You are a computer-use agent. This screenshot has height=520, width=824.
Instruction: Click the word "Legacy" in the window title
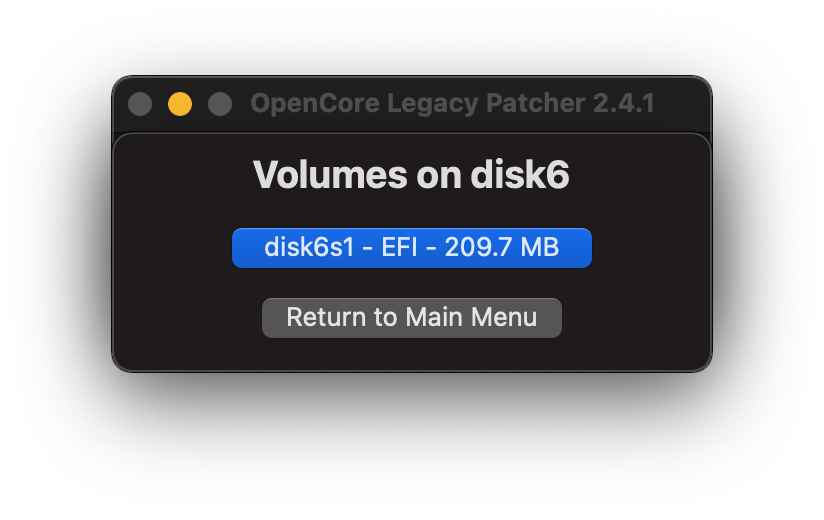point(432,103)
